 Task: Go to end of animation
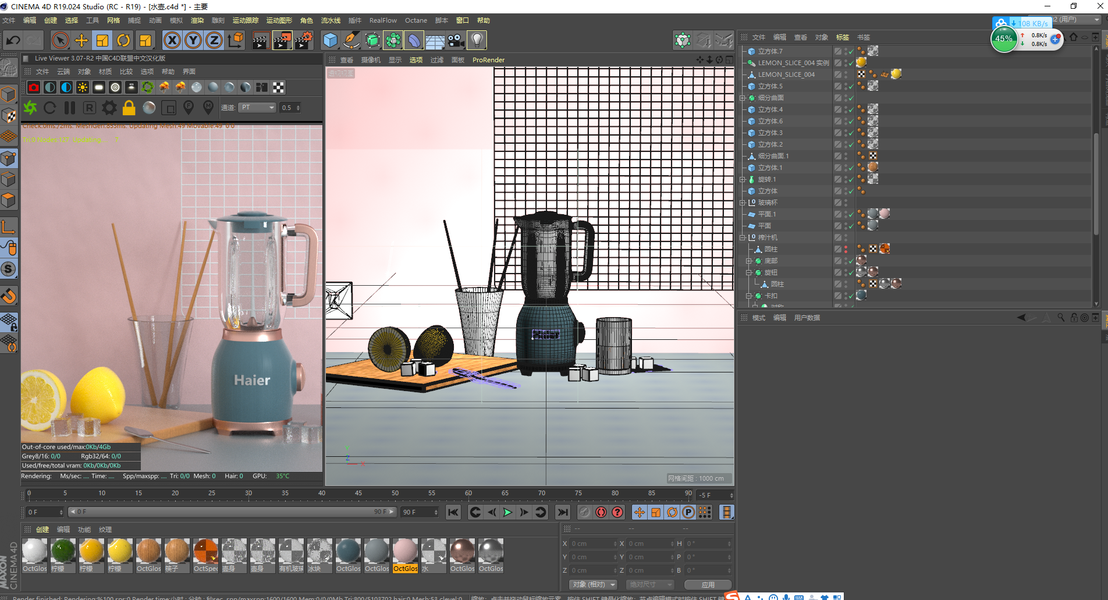coord(562,512)
